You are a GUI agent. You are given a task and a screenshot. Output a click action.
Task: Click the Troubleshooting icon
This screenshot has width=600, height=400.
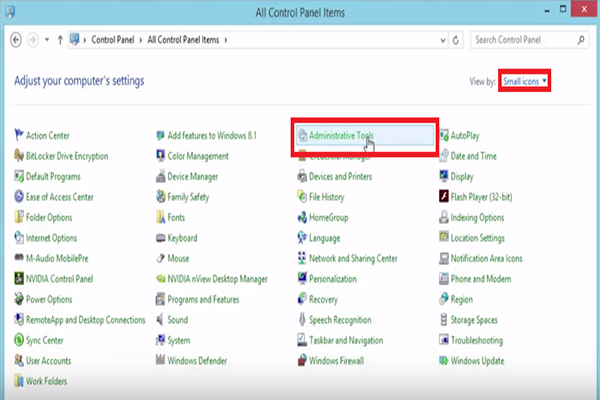[x=444, y=340]
